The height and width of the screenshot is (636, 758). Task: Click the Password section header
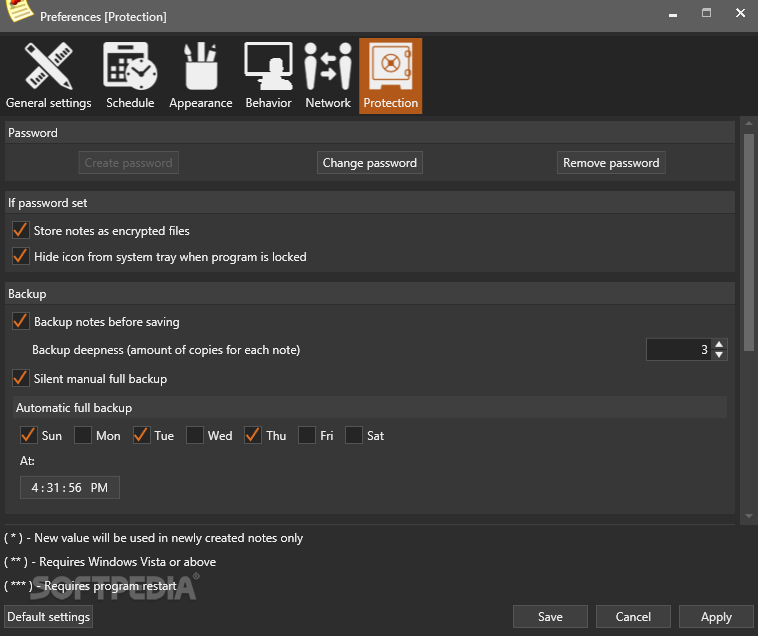[370, 132]
